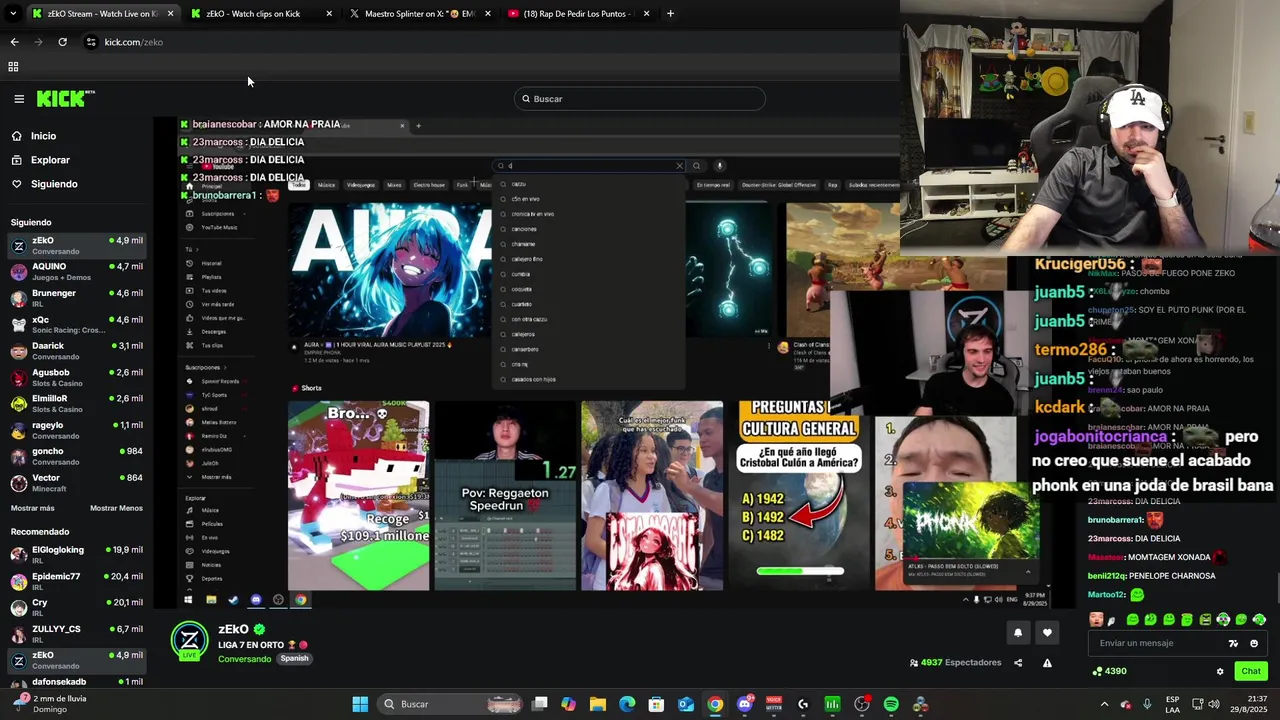Open the emote picker smiley in the chat box

1254,643
